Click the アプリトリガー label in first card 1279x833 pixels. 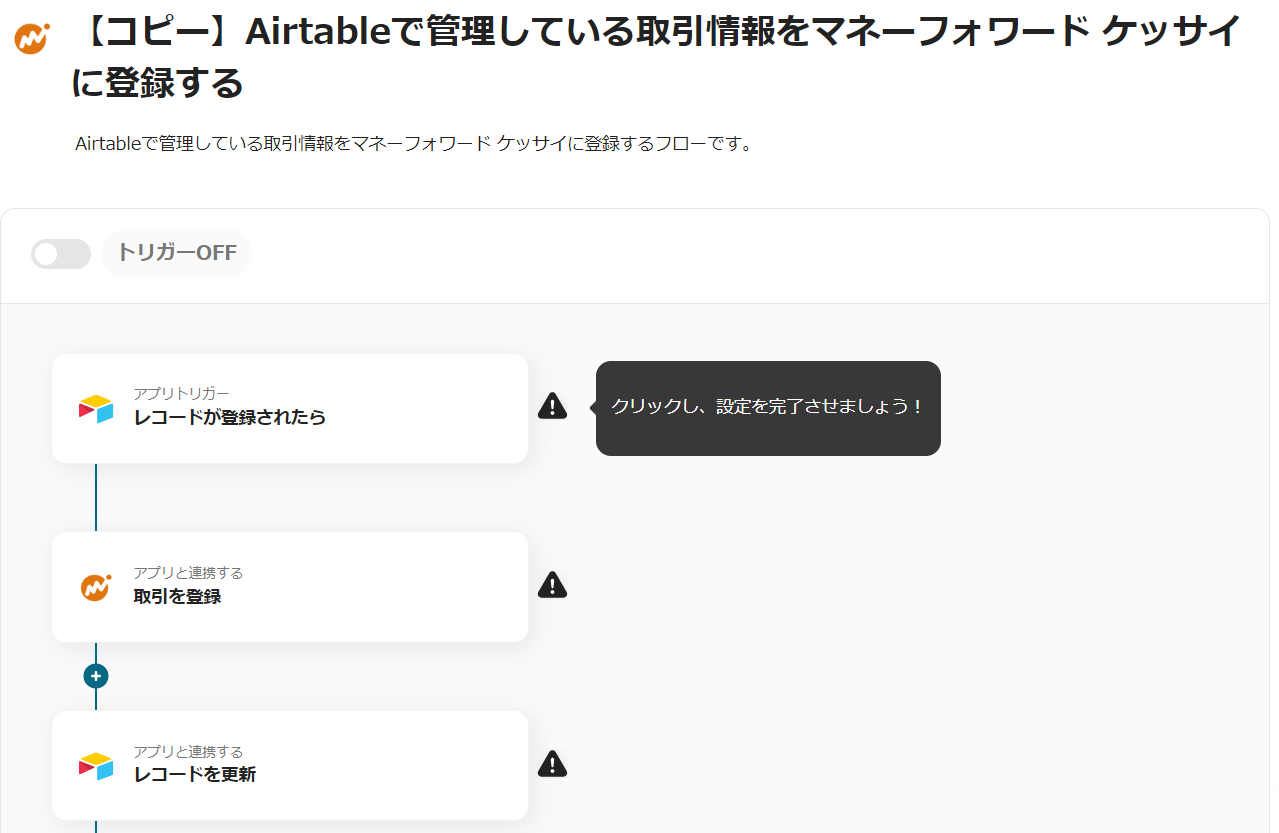pyautogui.click(x=181, y=394)
